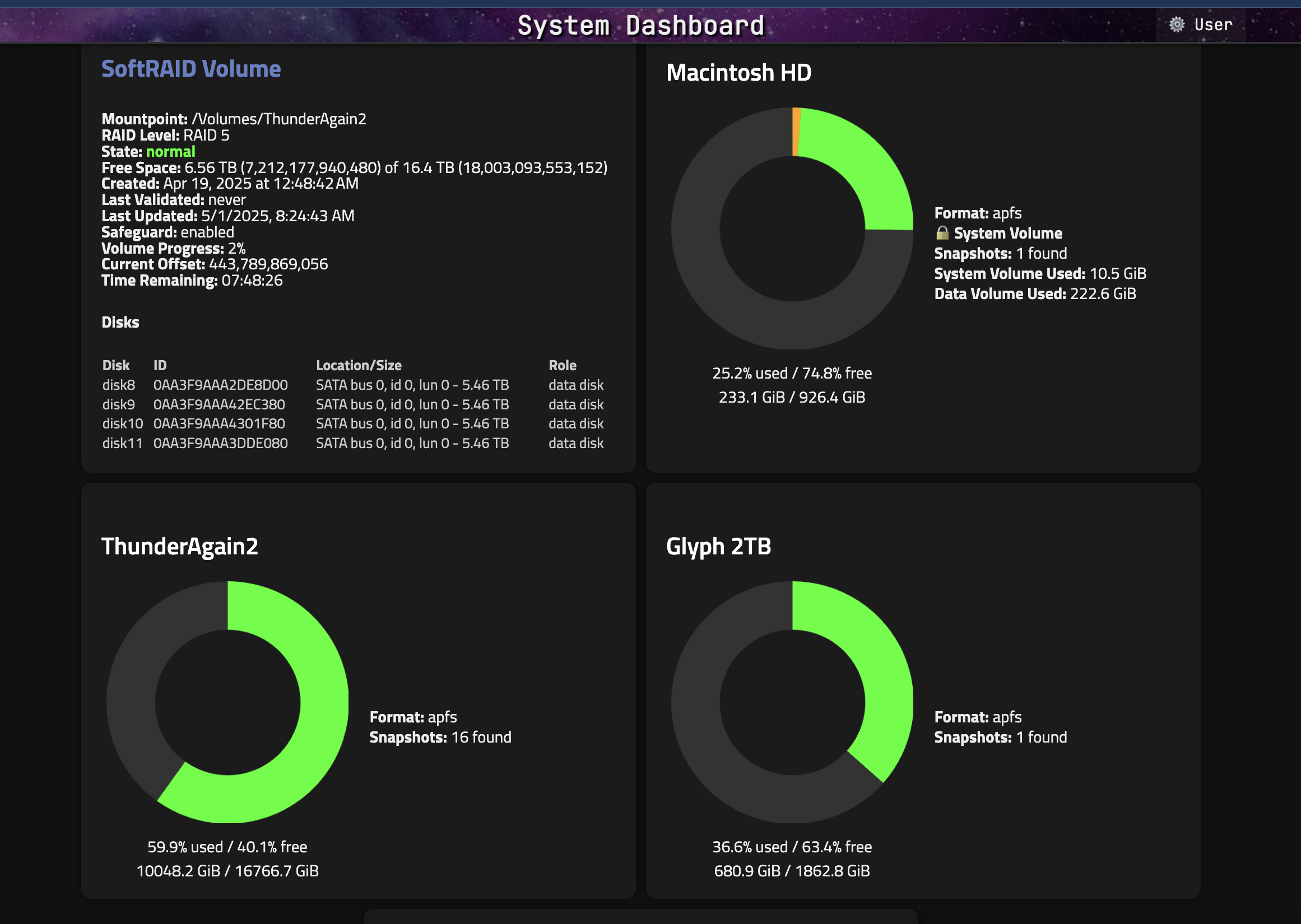Image resolution: width=1301 pixels, height=924 pixels.
Task: Click the Glyph 2TB card title
Action: tap(718, 546)
